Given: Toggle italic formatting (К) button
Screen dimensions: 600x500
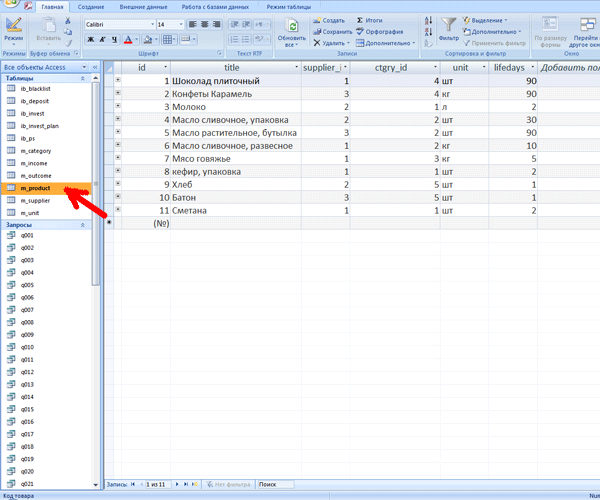Looking at the screenshot, I should (x=102, y=40).
